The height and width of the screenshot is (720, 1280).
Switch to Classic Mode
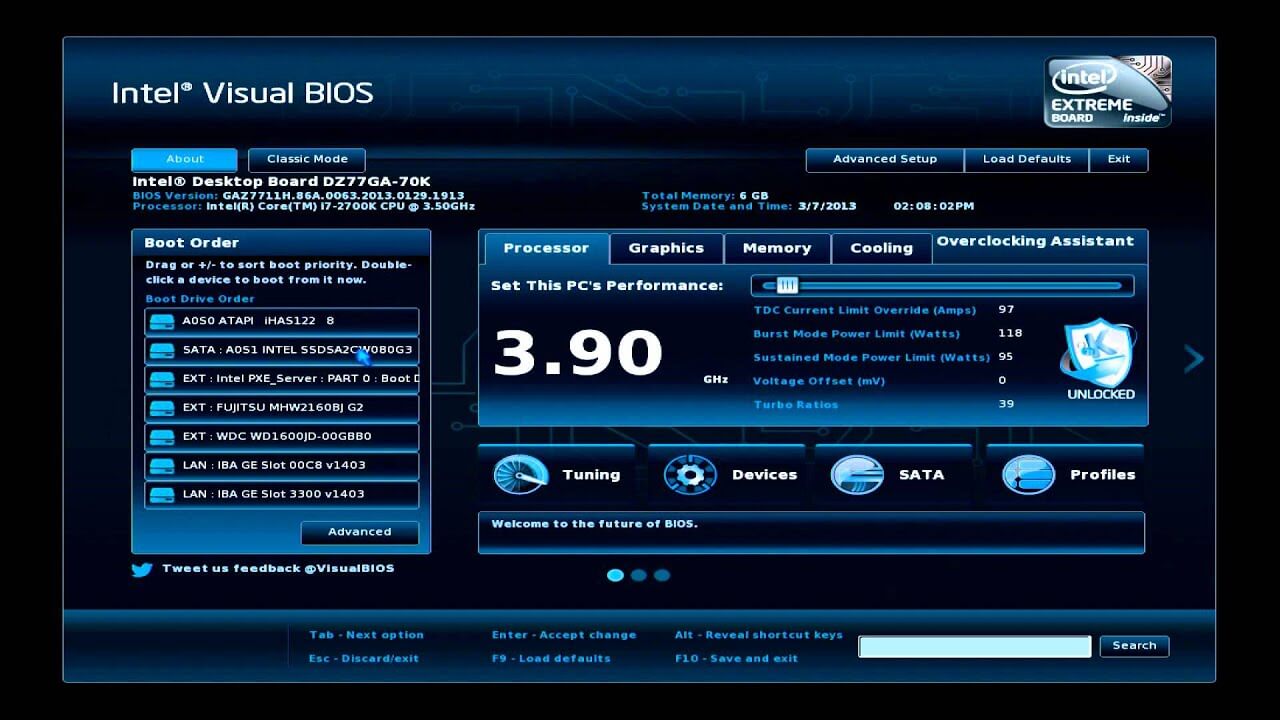[x=307, y=159]
